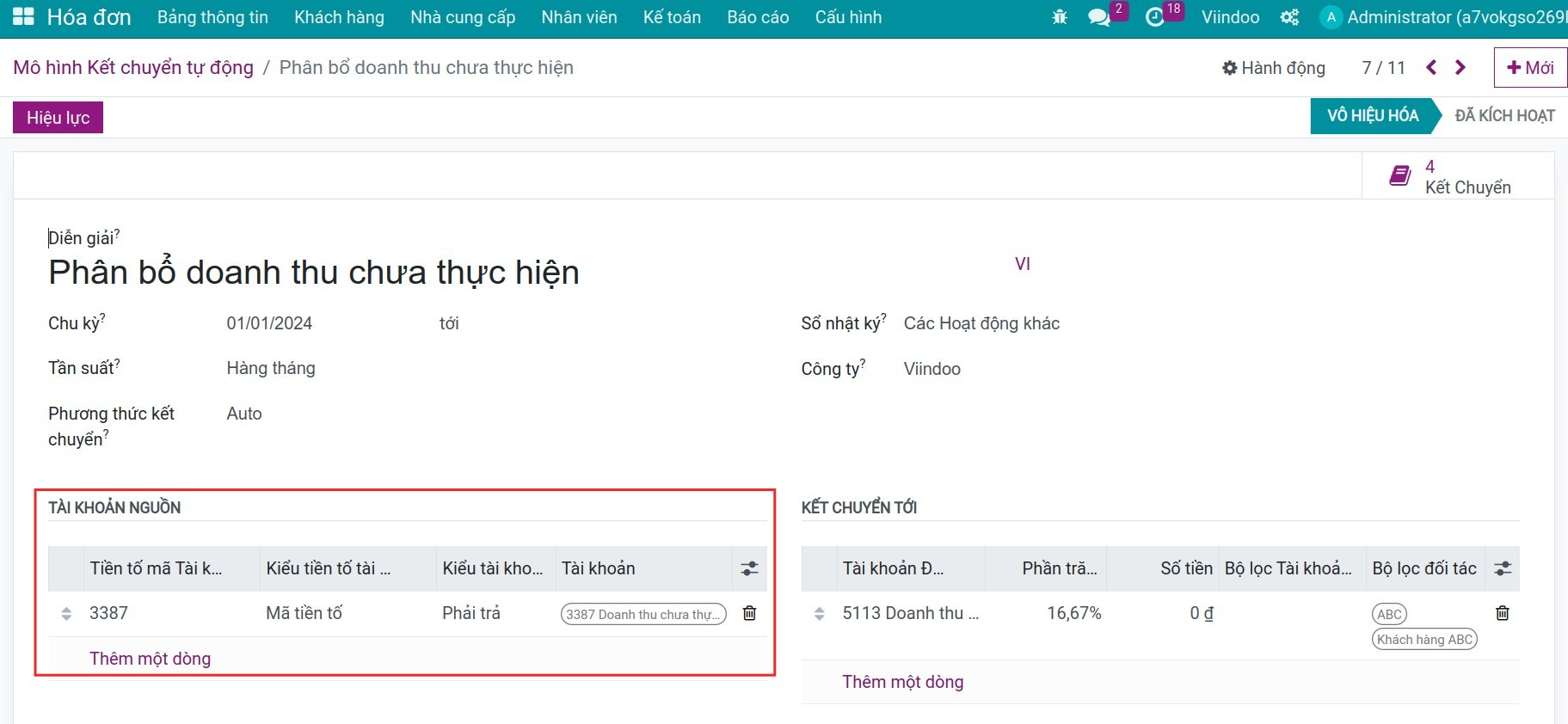Go to next record arrow
This screenshot has width=1568, height=724.
tap(1460, 67)
